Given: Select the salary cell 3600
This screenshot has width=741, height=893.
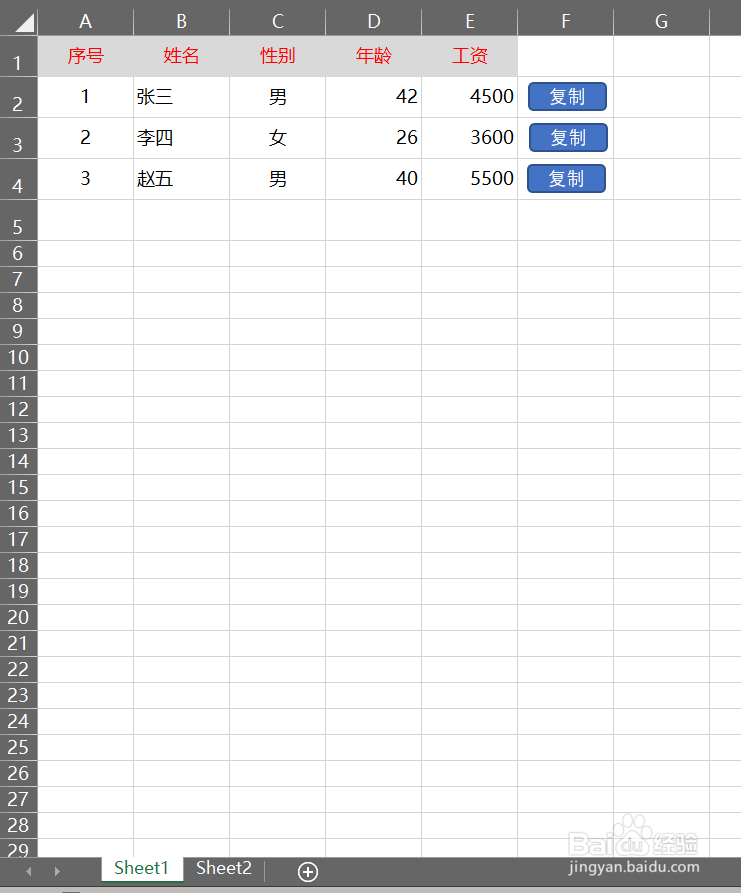Looking at the screenshot, I should point(470,138).
